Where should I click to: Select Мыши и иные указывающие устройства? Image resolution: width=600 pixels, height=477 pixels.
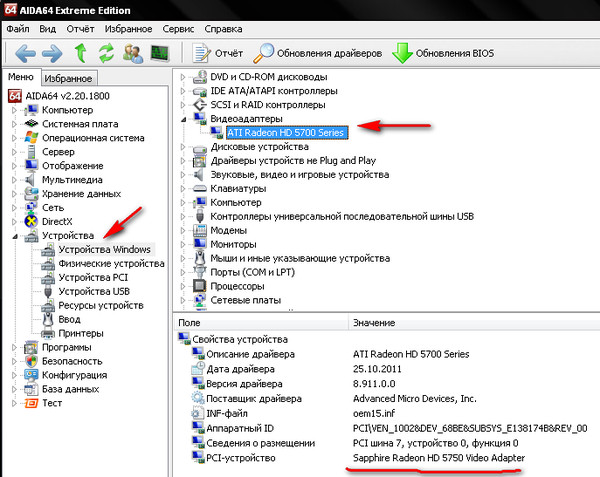(x=300, y=259)
